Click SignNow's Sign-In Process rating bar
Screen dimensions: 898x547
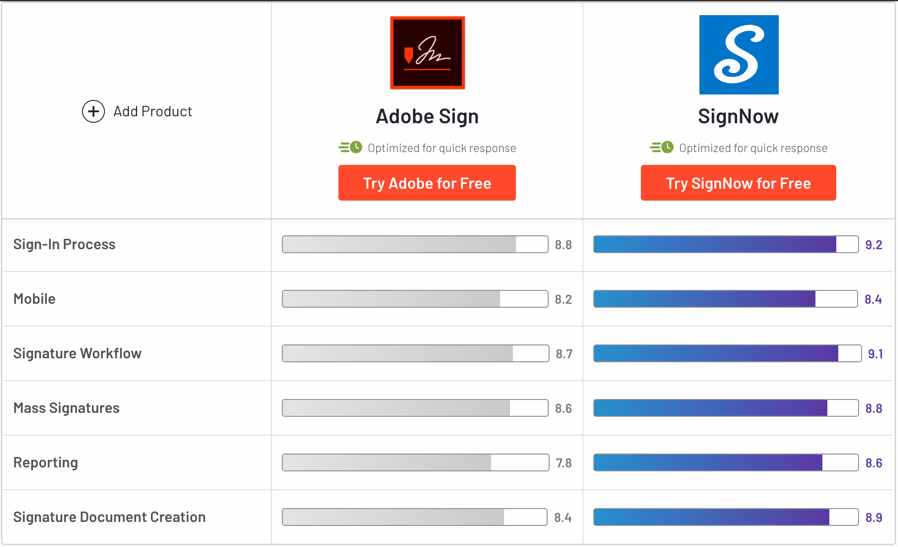click(x=726, y=244)
